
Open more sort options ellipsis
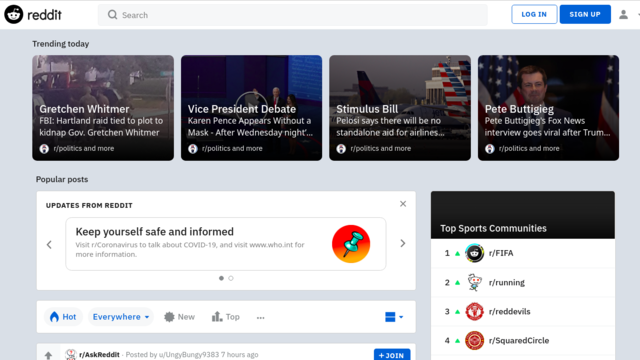point(260,317)
